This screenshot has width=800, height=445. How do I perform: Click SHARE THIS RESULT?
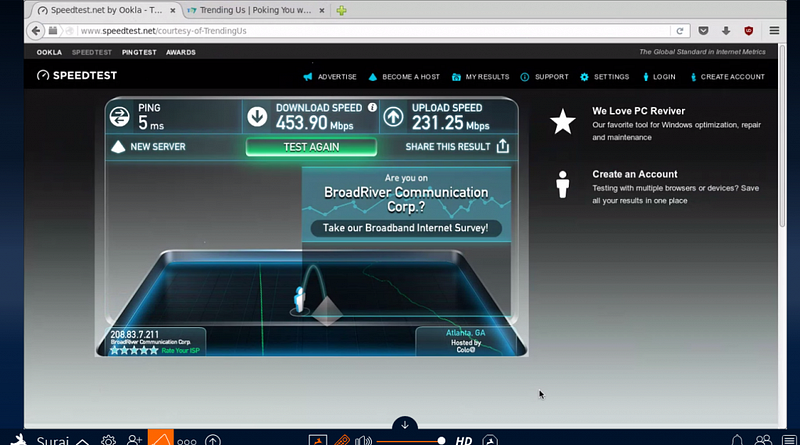(448, 147)
